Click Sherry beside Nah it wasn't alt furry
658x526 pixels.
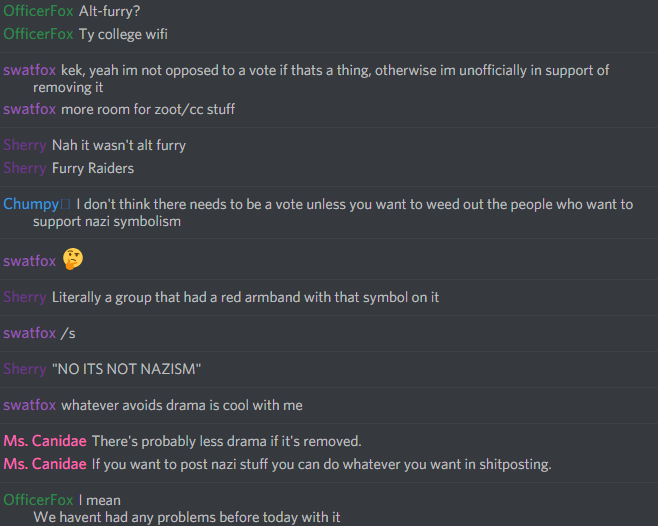[x=25, y=145]
